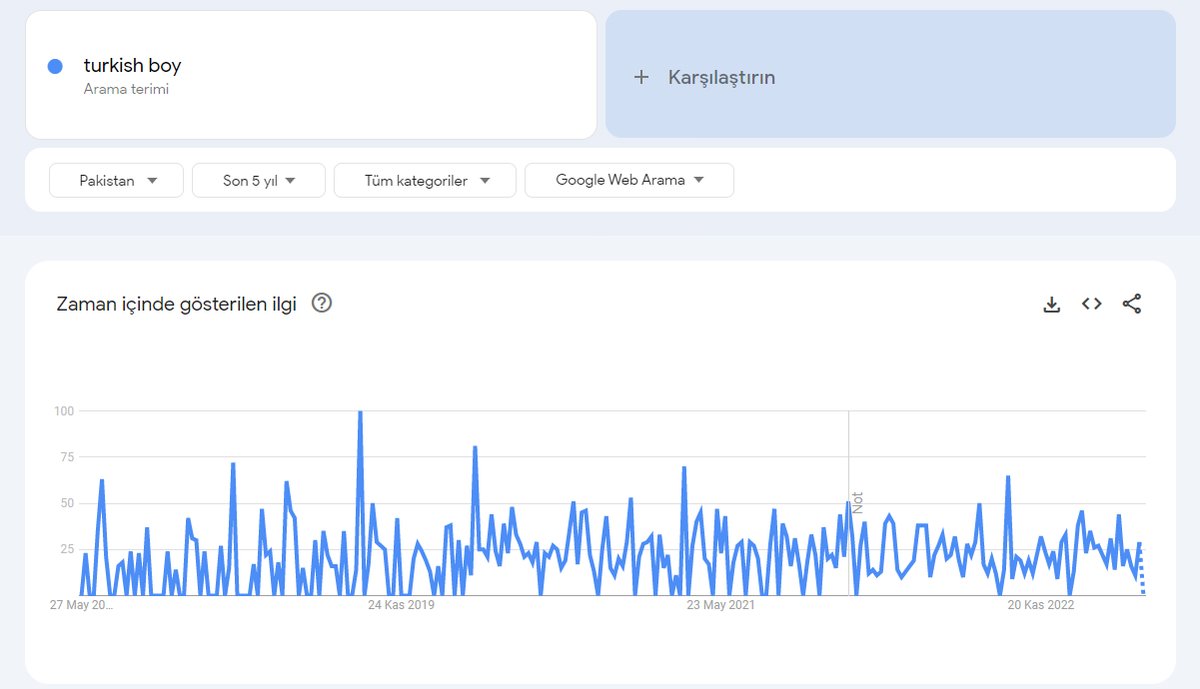Screen dimensions: 1200x689
Task: Click the 24 Kas 2019 axis label
Action: pyautogui.click(x=400, y=604)
